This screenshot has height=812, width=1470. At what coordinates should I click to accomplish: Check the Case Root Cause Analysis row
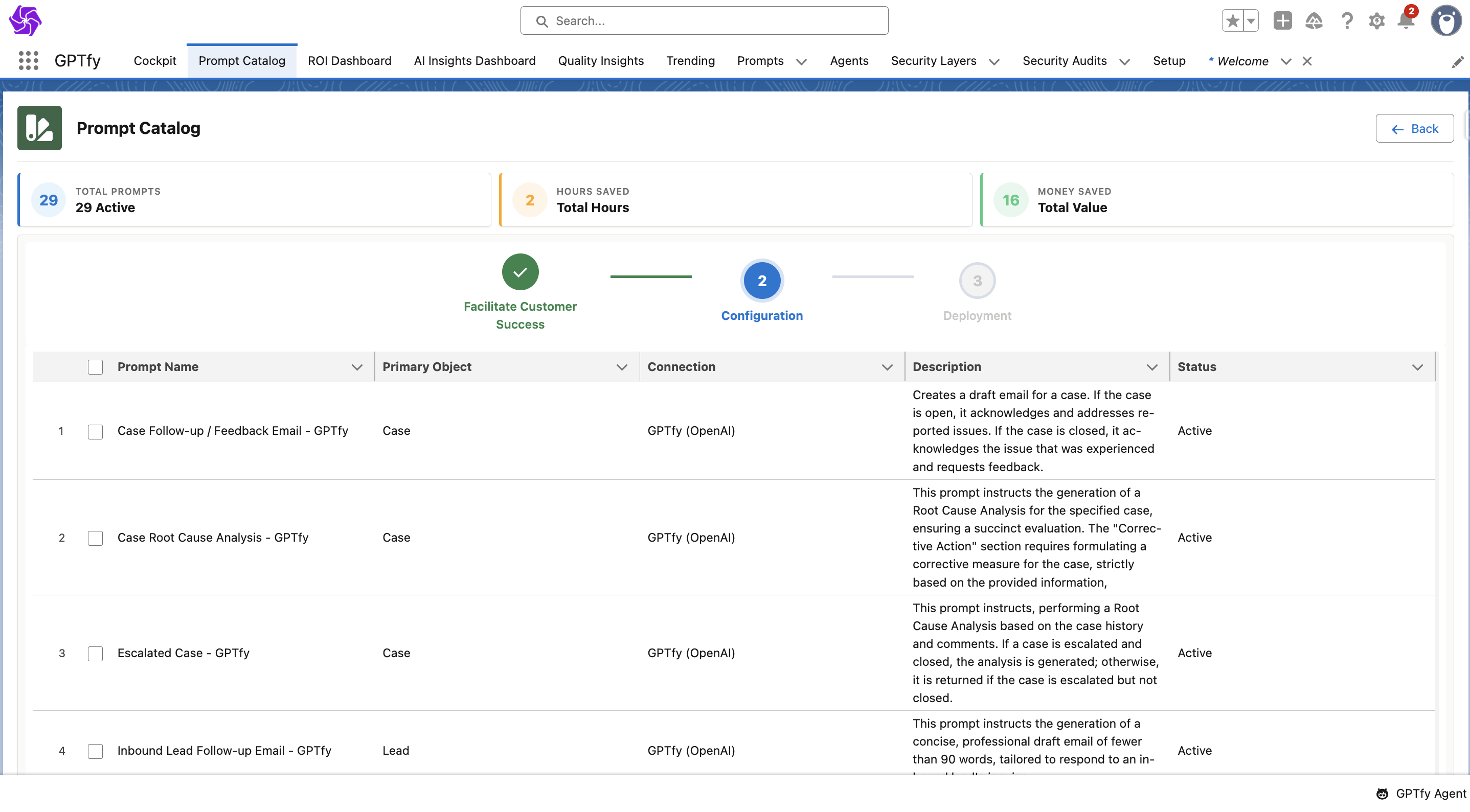(95, 538)
